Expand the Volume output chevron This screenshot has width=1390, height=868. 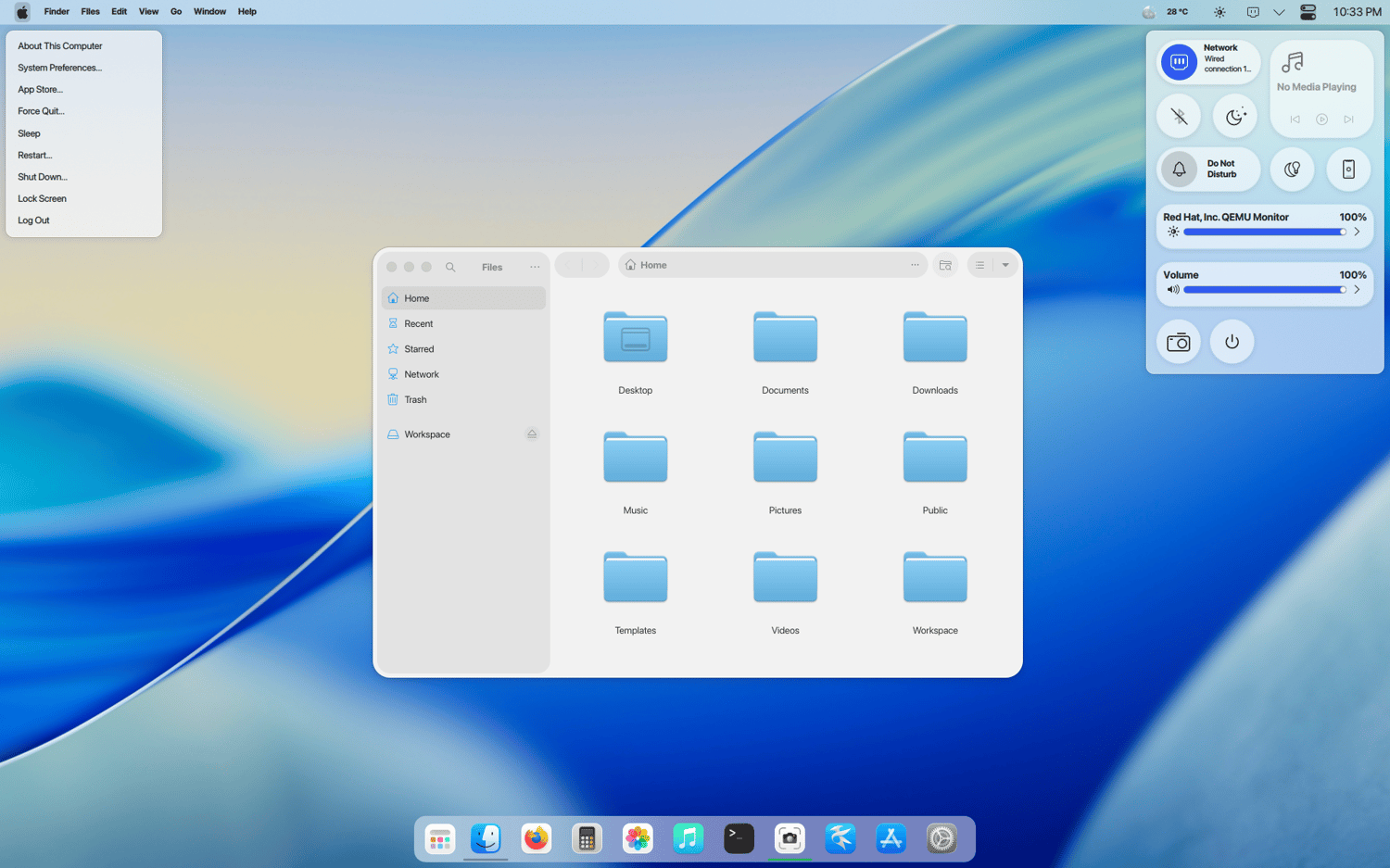(1357, 290)
